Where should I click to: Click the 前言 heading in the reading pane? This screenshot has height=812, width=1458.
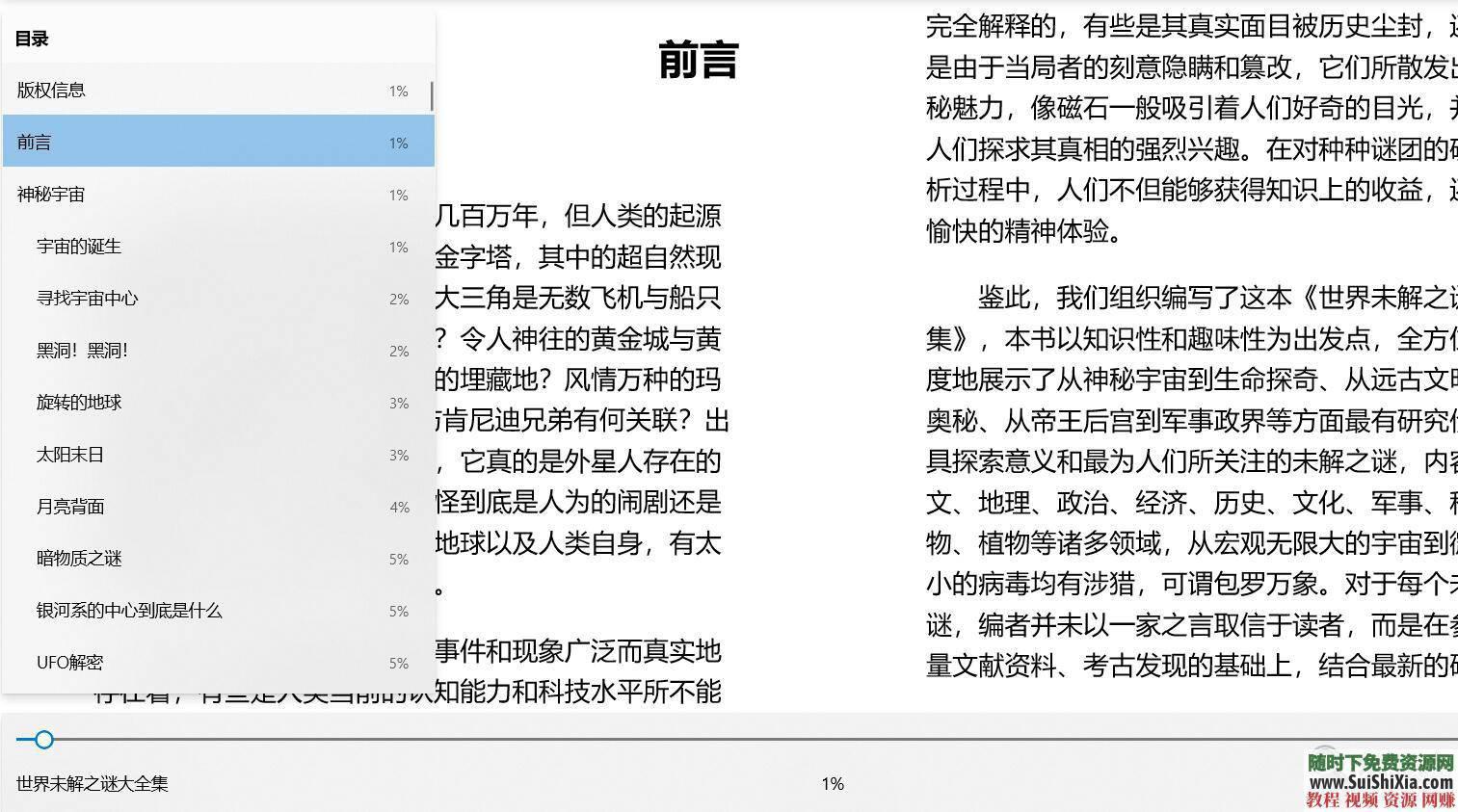698,60
